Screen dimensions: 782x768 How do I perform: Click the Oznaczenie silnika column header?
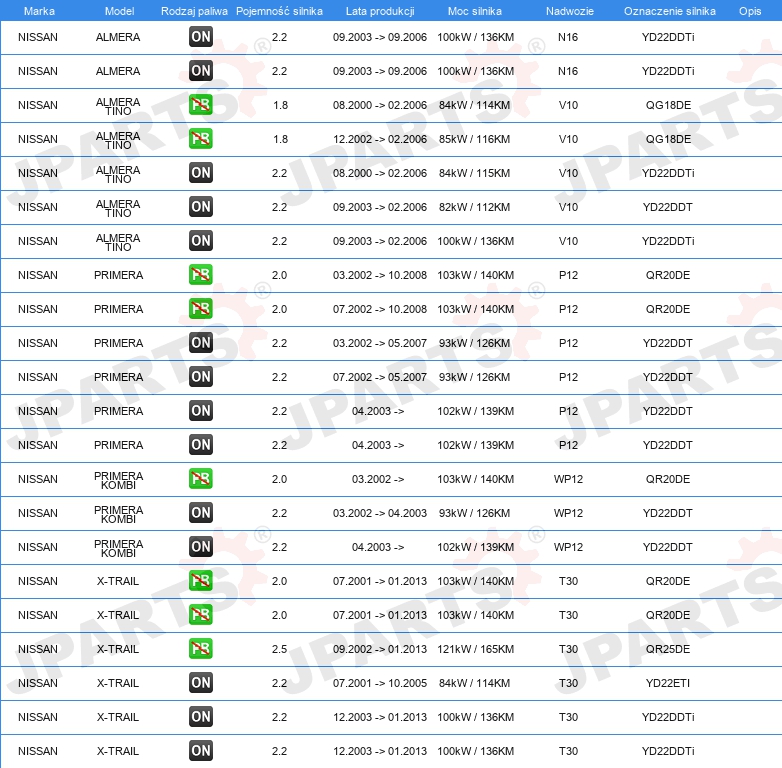click(x=670, y=11)
